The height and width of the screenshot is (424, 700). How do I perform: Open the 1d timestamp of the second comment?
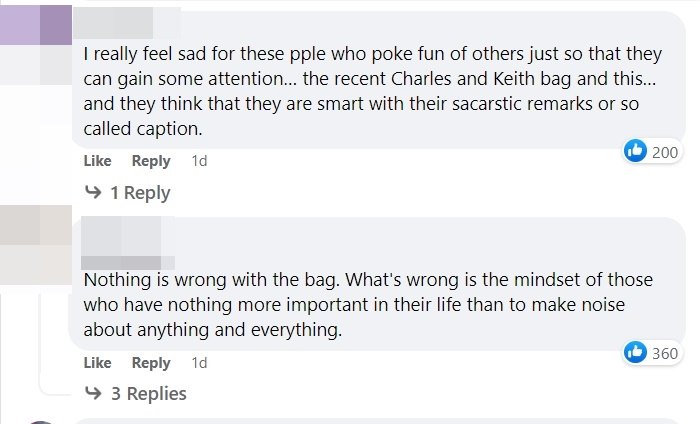[199, 363]
